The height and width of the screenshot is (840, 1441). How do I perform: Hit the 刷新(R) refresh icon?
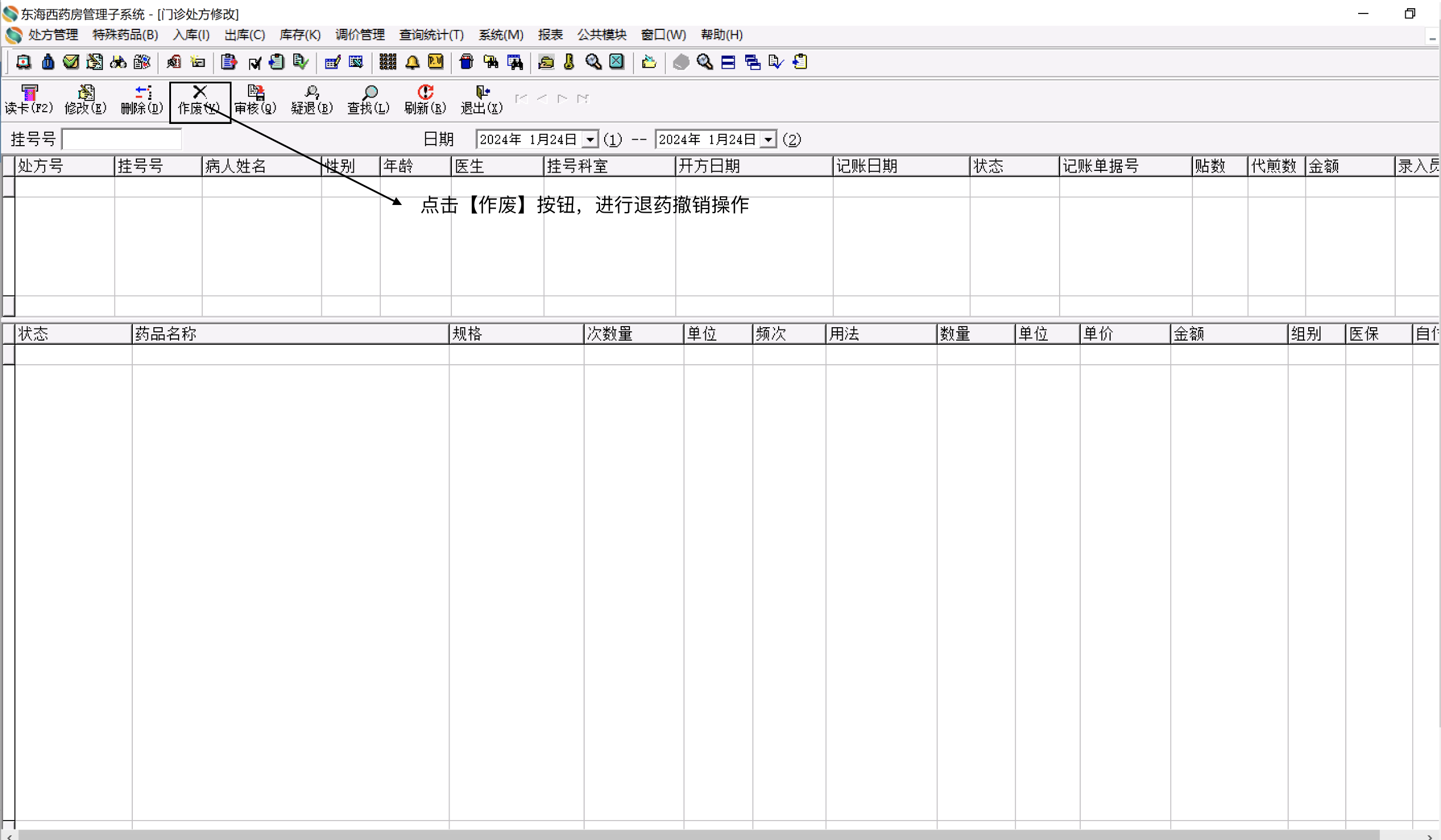coord(425,99)
